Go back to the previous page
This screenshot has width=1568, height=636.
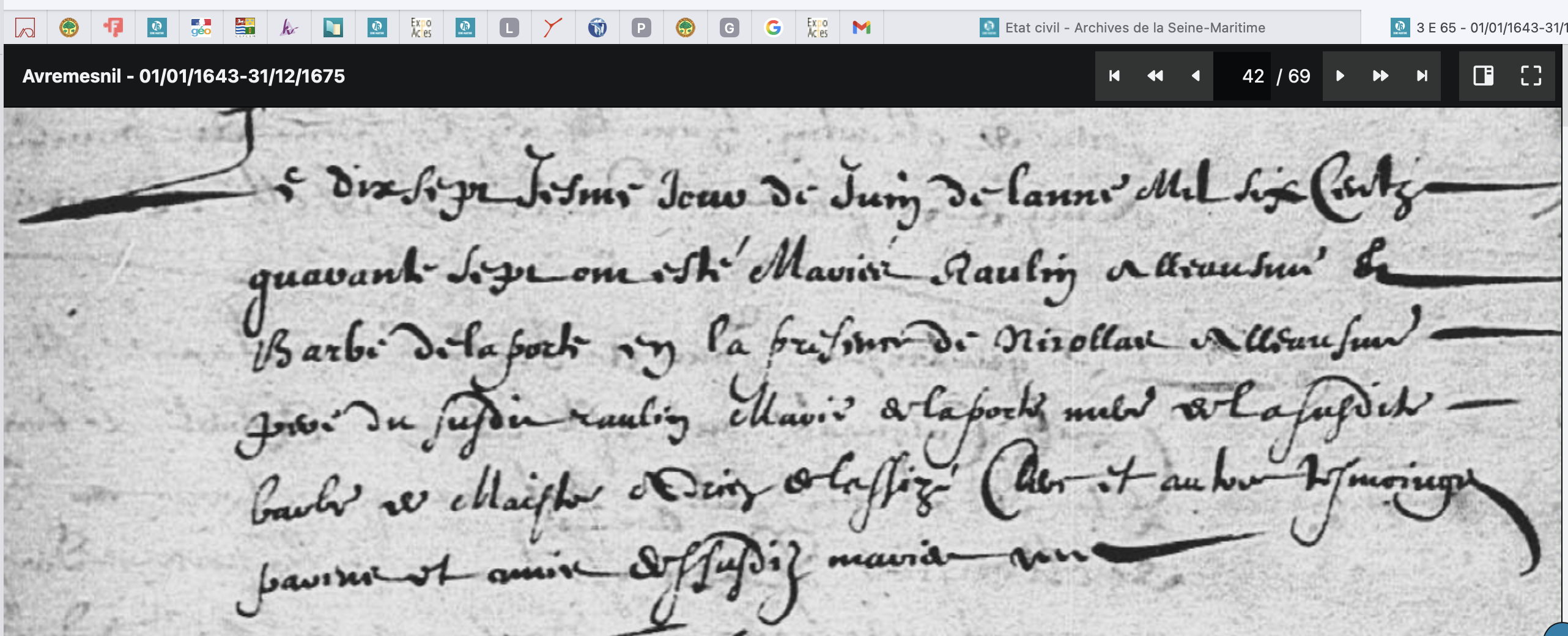[1196, 76]
